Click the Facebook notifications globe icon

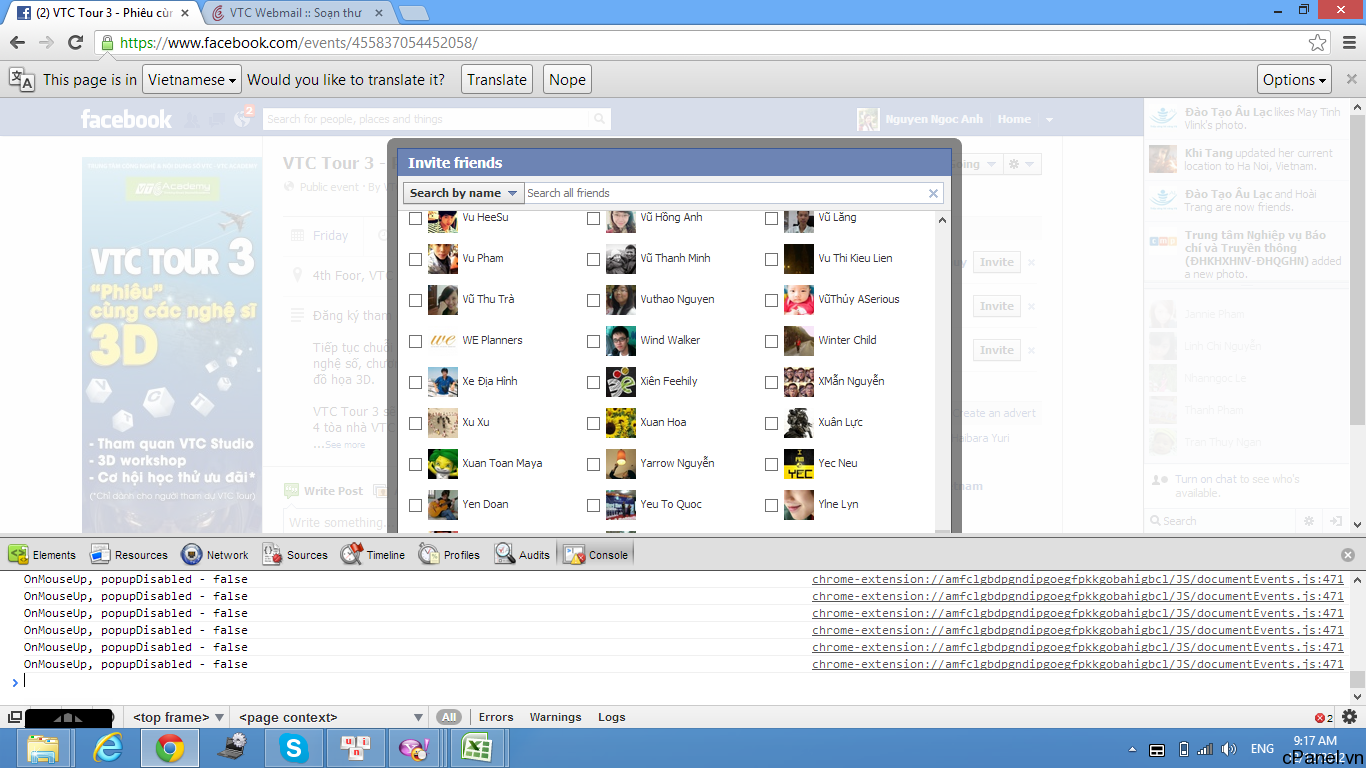242,119
